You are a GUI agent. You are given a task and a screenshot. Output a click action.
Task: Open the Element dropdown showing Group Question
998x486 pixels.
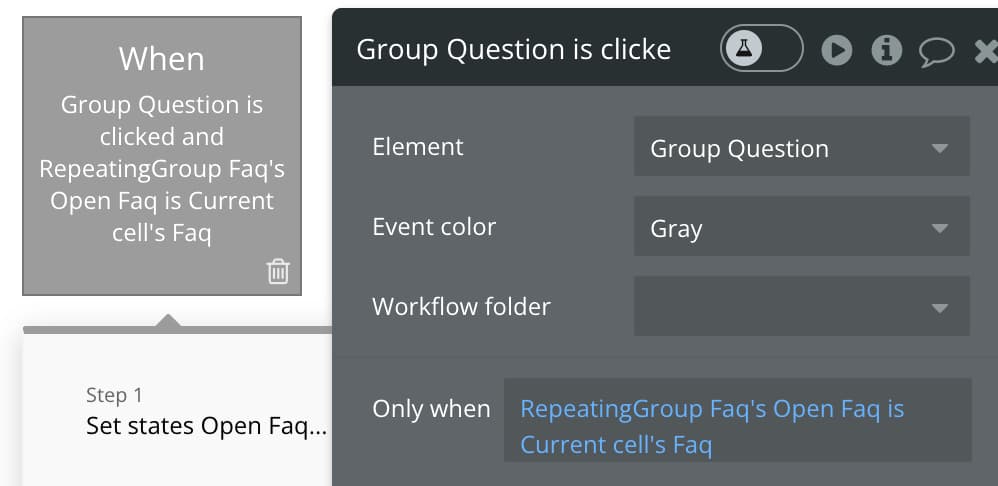coord(801,146)
